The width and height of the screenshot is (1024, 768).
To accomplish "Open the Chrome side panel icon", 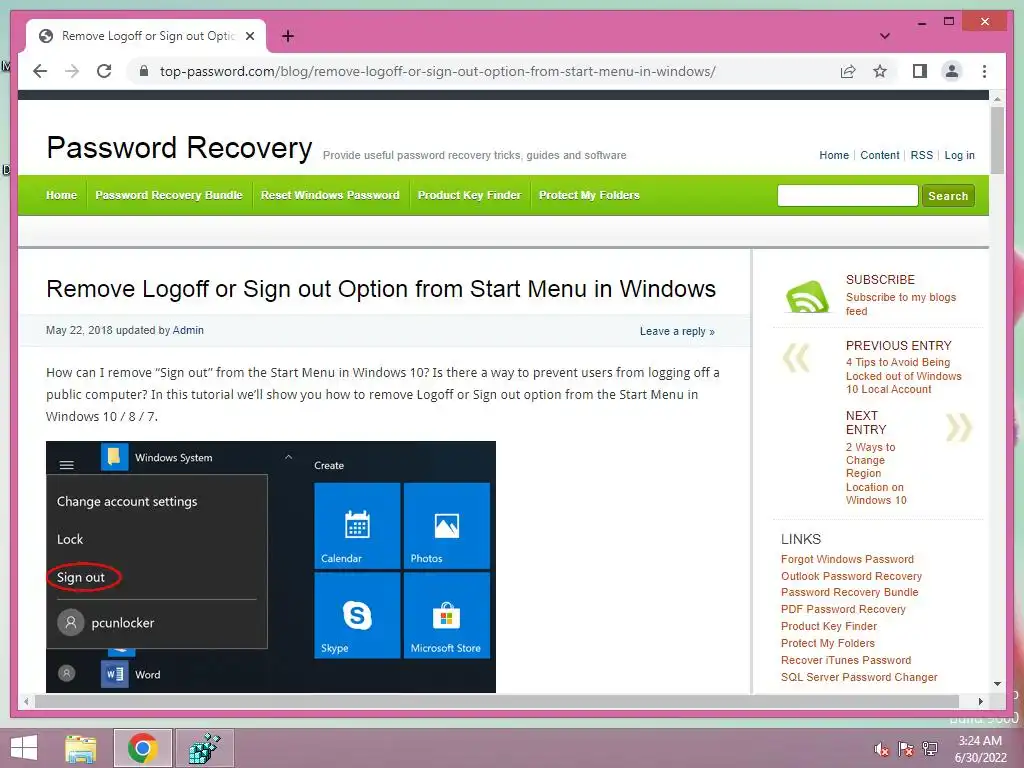I will [x=920, y=71].
